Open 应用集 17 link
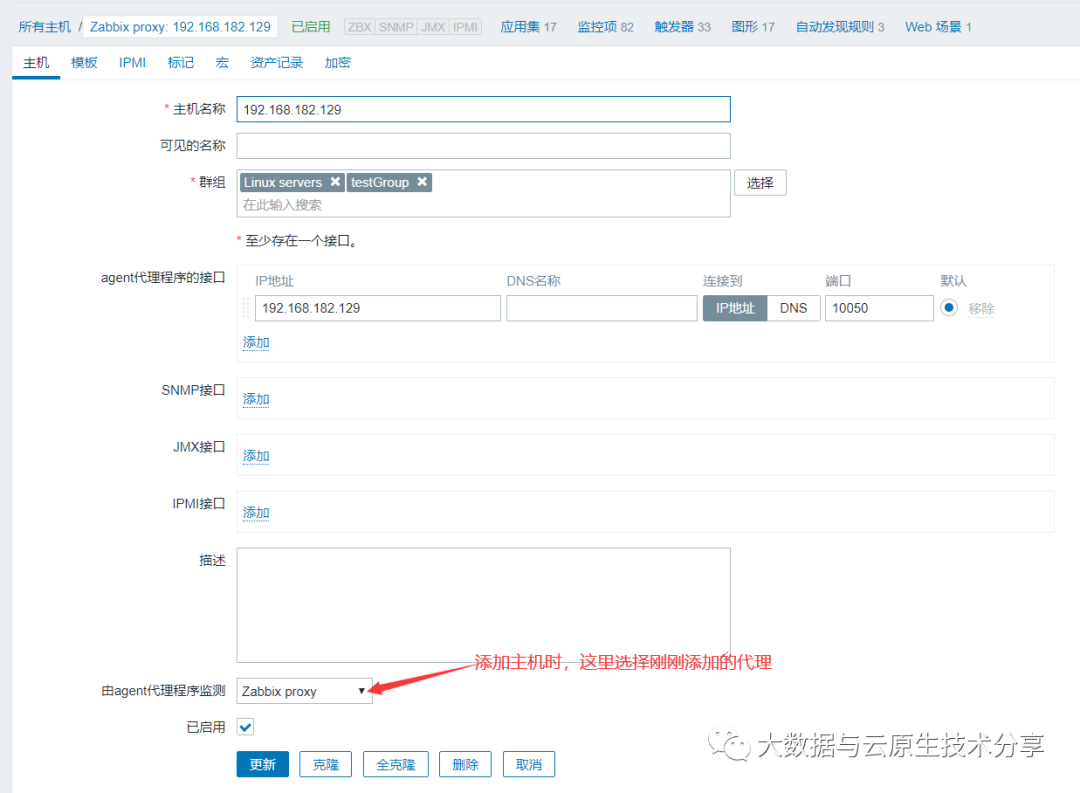1080x793 pixels. (x=528, y=27)
